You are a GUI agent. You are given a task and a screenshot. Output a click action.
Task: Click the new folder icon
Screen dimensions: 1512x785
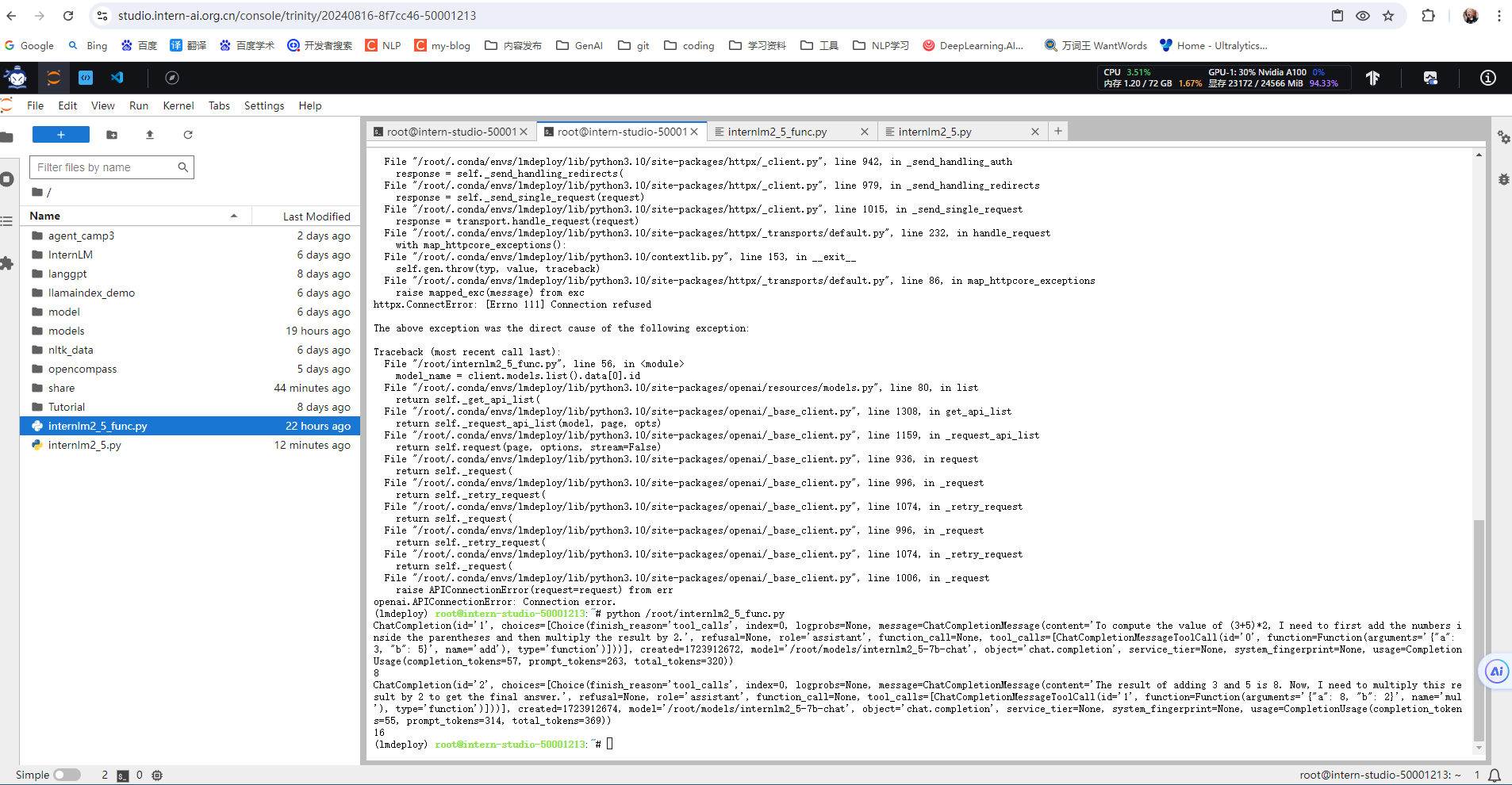tap(112, 135)
